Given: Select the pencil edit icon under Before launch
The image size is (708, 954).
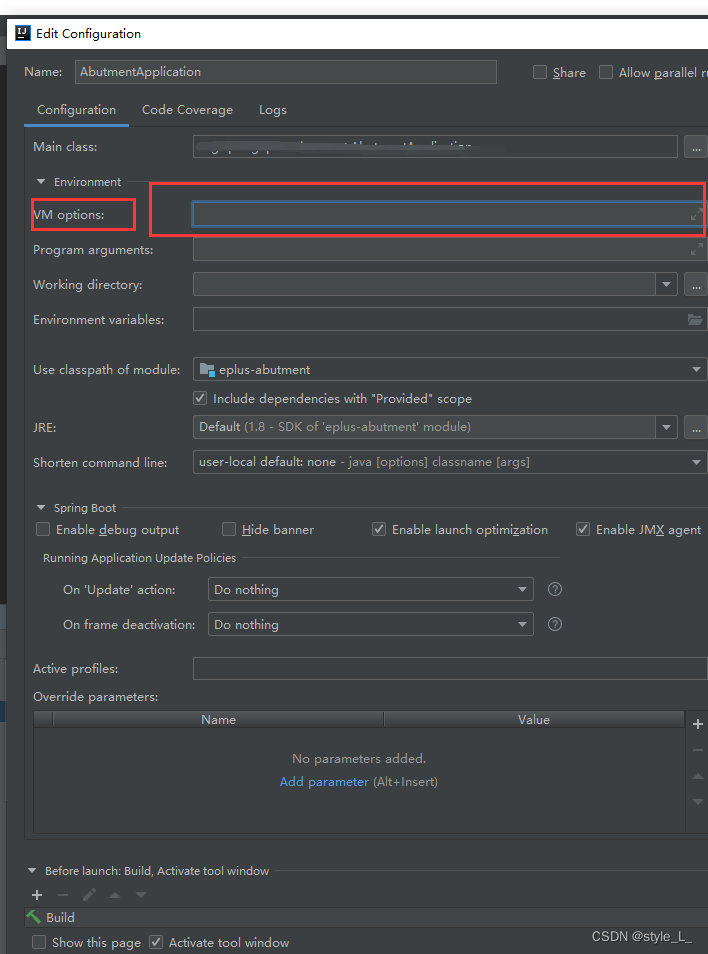Looking at the screenshot, I should click(88, 895).
